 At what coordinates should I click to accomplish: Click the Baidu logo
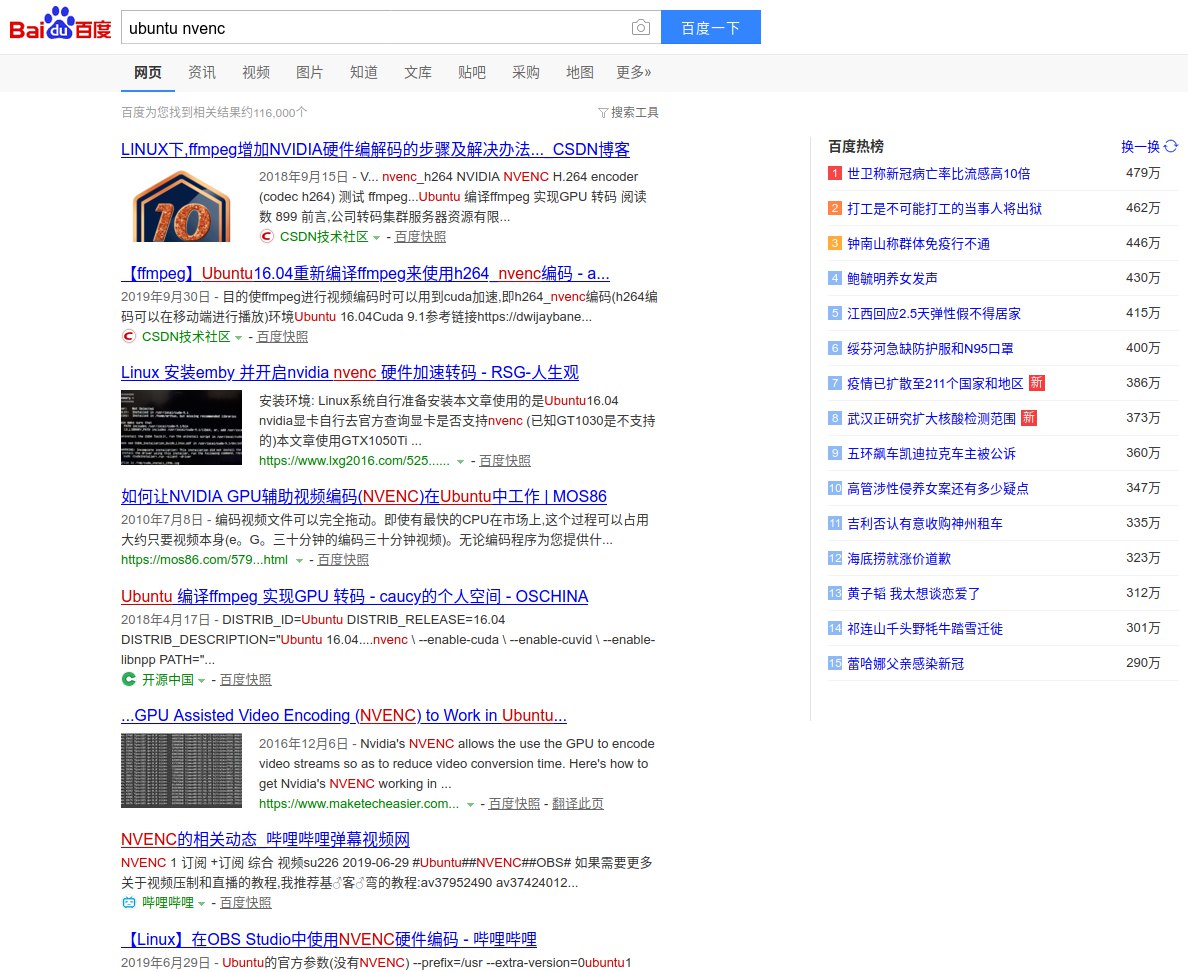pos(60,25)
